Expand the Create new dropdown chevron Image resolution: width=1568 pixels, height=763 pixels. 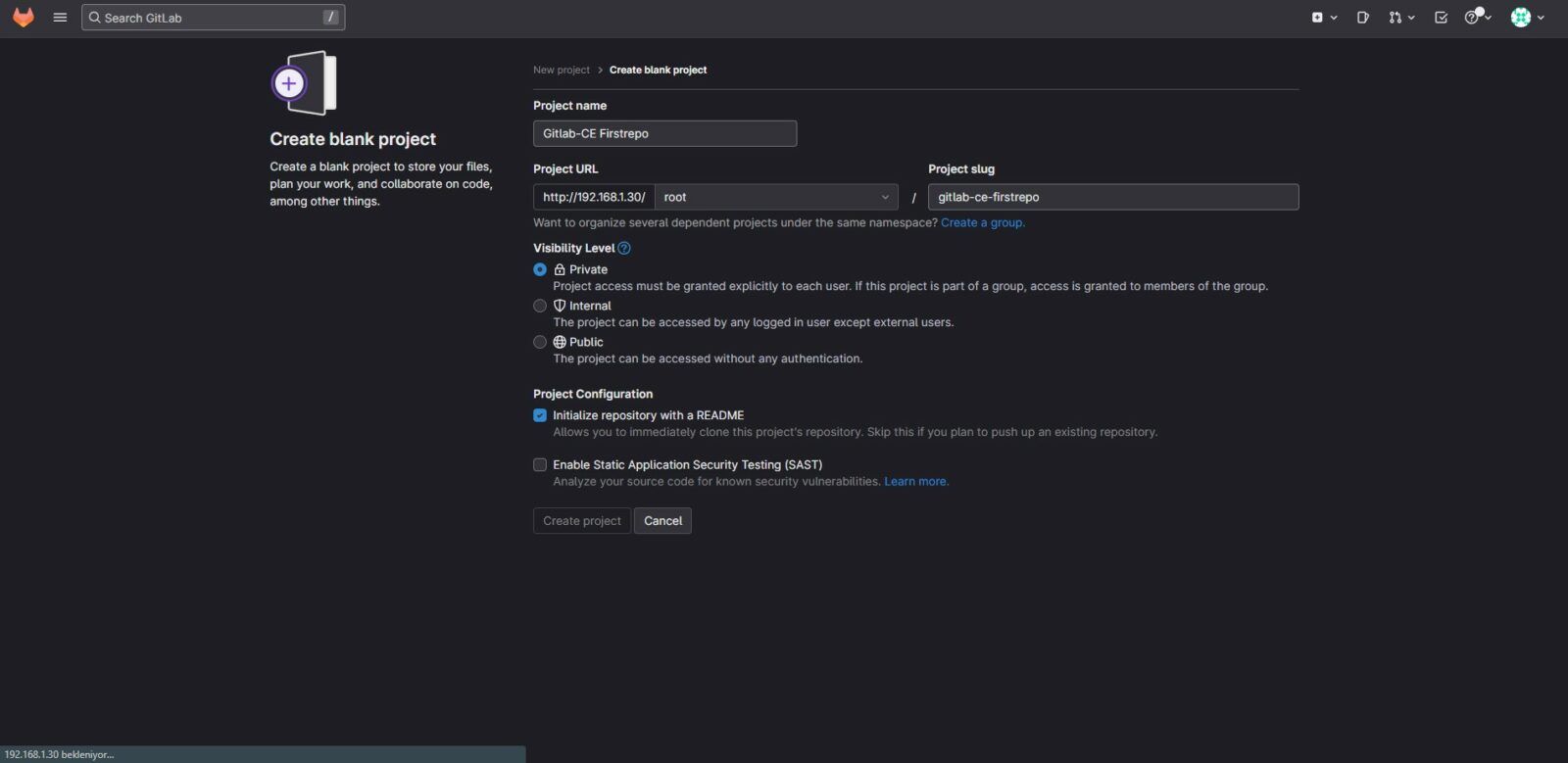click(1333, 18)
